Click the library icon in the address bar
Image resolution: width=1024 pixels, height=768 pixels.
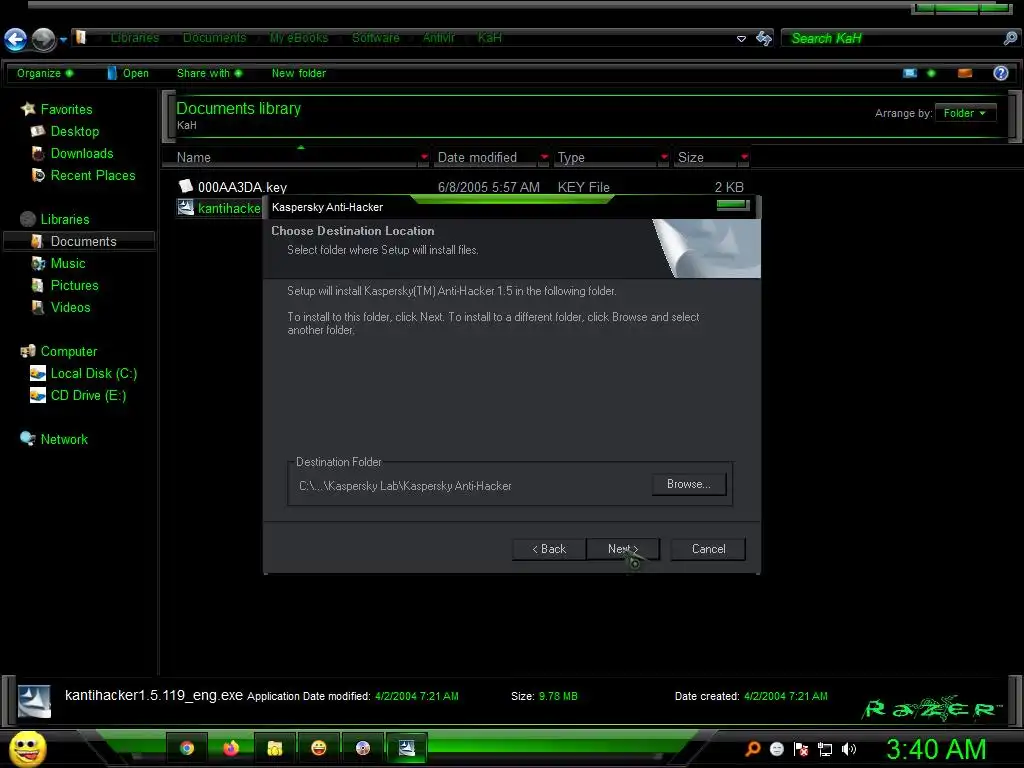[80, 37]
